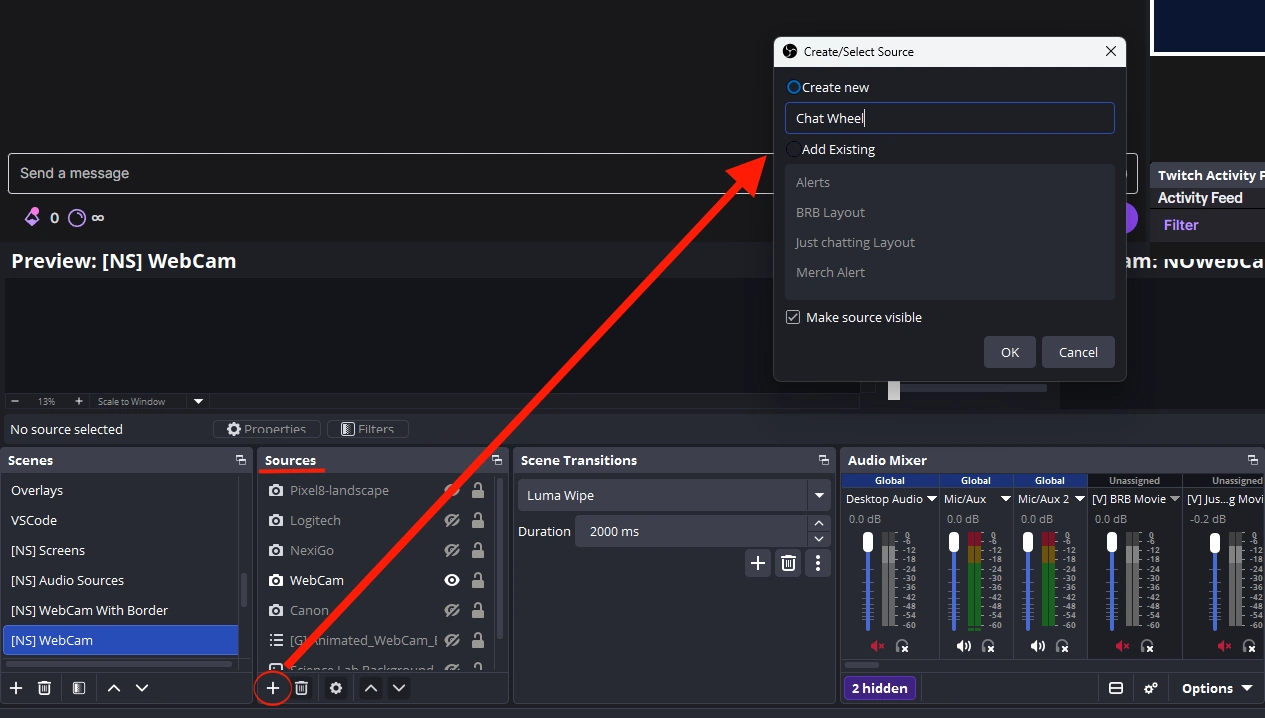
Task: Open advanced audio properties gears icon
Action: click(x=1151, y=688)
